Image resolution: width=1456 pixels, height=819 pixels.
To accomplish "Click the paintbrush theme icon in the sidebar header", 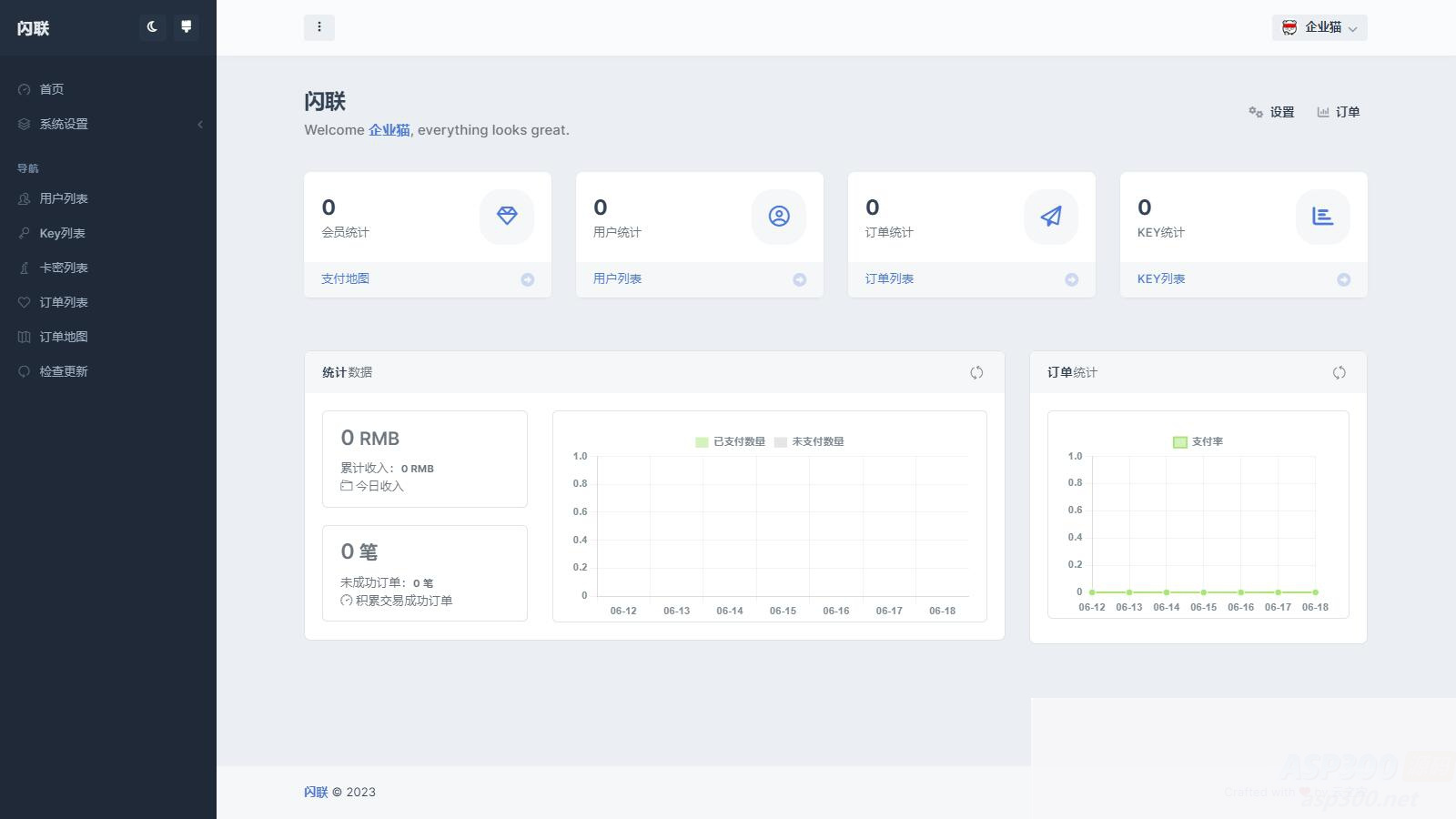I will 187,27.
